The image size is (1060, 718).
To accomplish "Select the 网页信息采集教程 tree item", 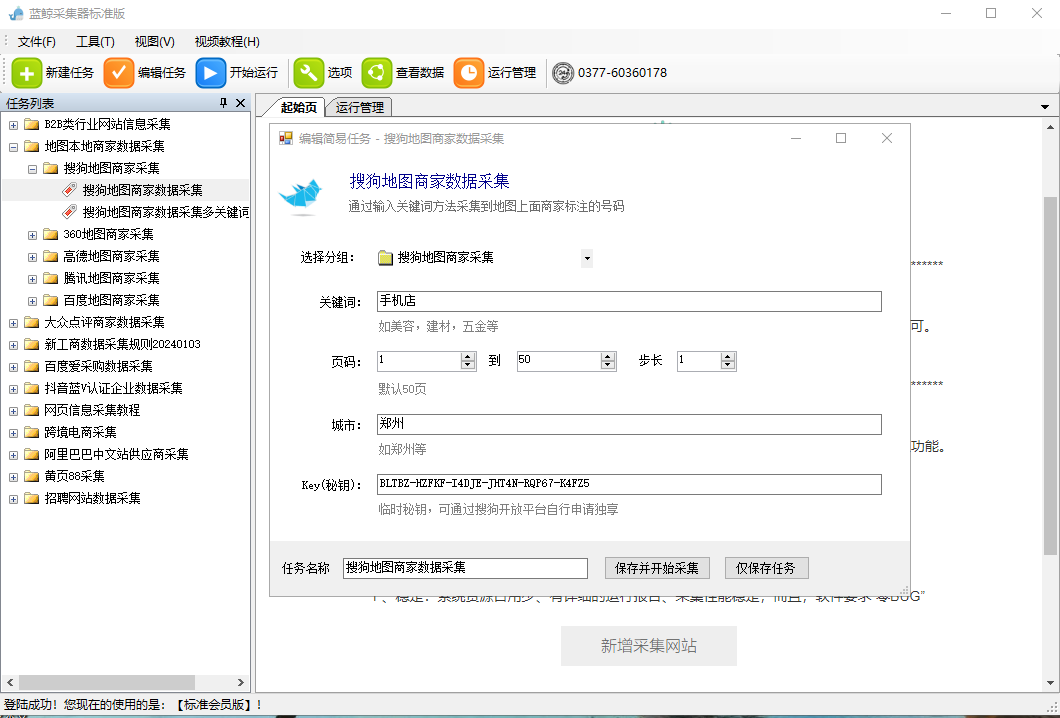I will [x=92, y=410].
